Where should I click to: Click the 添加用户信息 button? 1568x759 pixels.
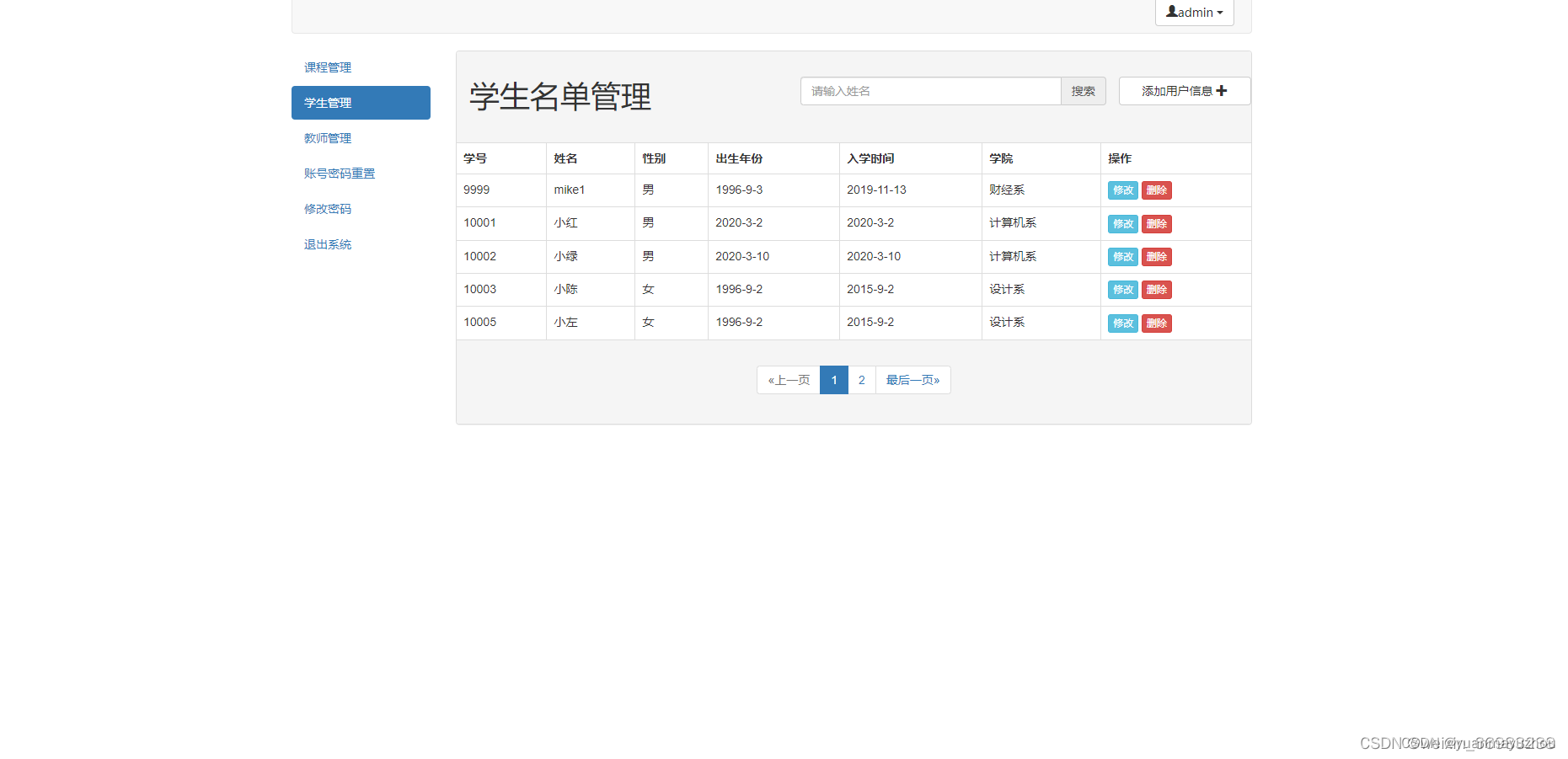tap(1185, 91)
